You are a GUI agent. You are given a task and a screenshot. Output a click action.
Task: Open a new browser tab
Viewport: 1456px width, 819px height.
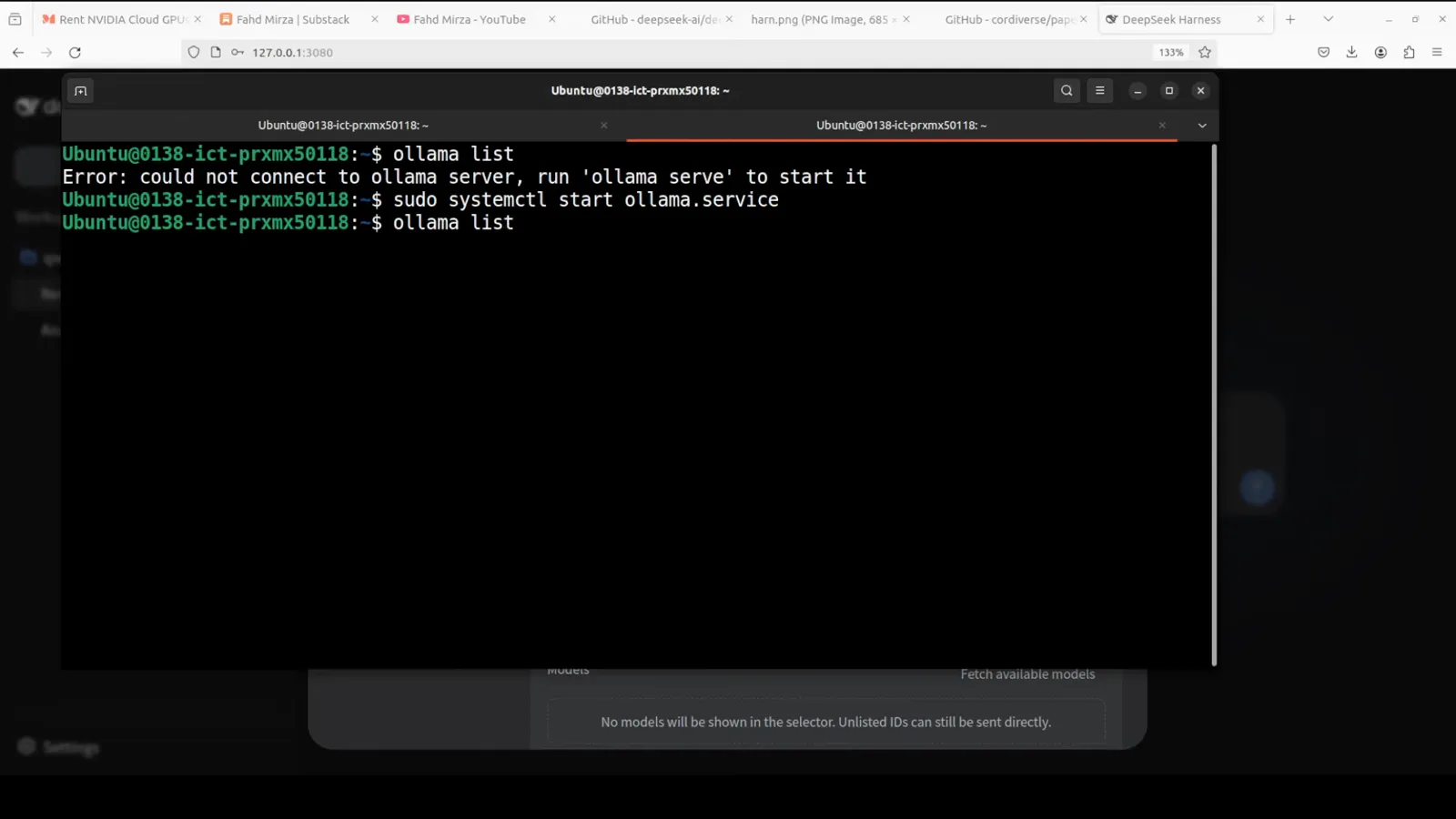(x=1290, y=19)
